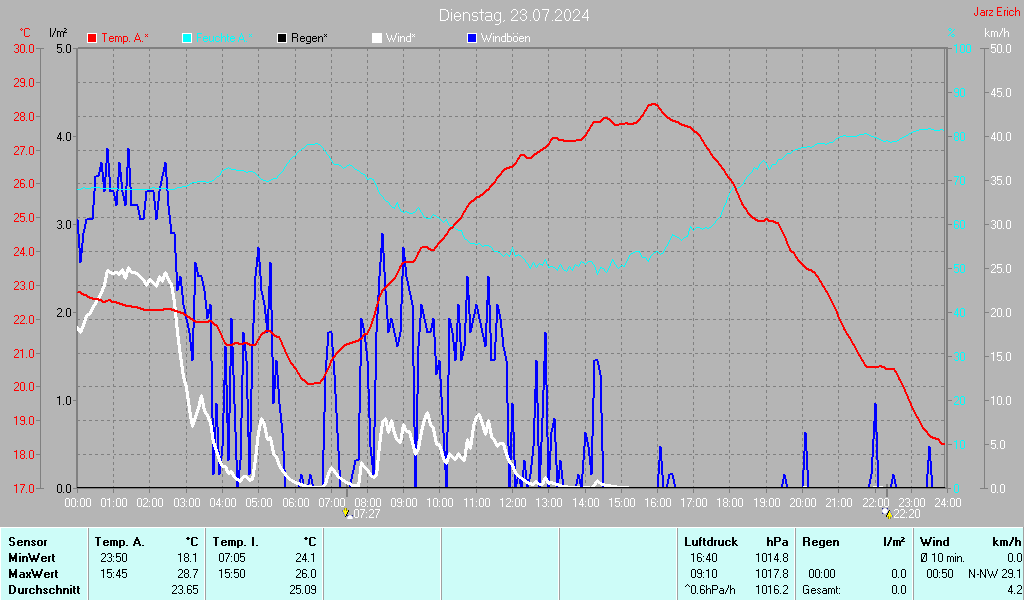Click the average value '23.65'
Screen dimensions: 1024x600
pos(185,590)
